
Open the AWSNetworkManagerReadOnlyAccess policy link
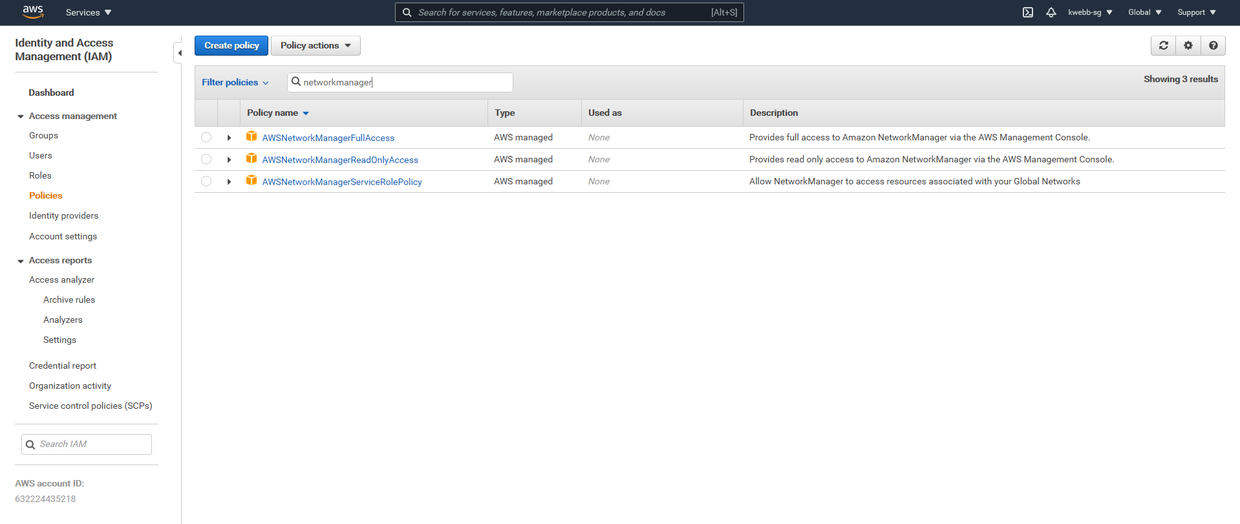click(340, 160)
